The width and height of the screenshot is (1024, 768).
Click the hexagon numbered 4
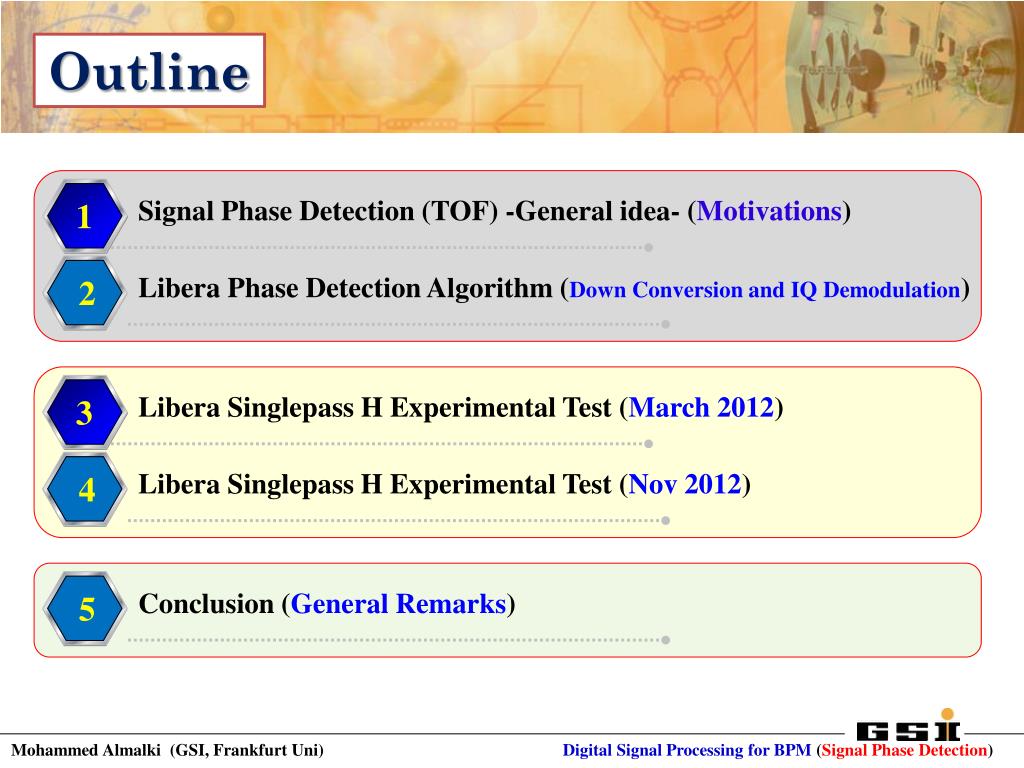click(85, 489)
